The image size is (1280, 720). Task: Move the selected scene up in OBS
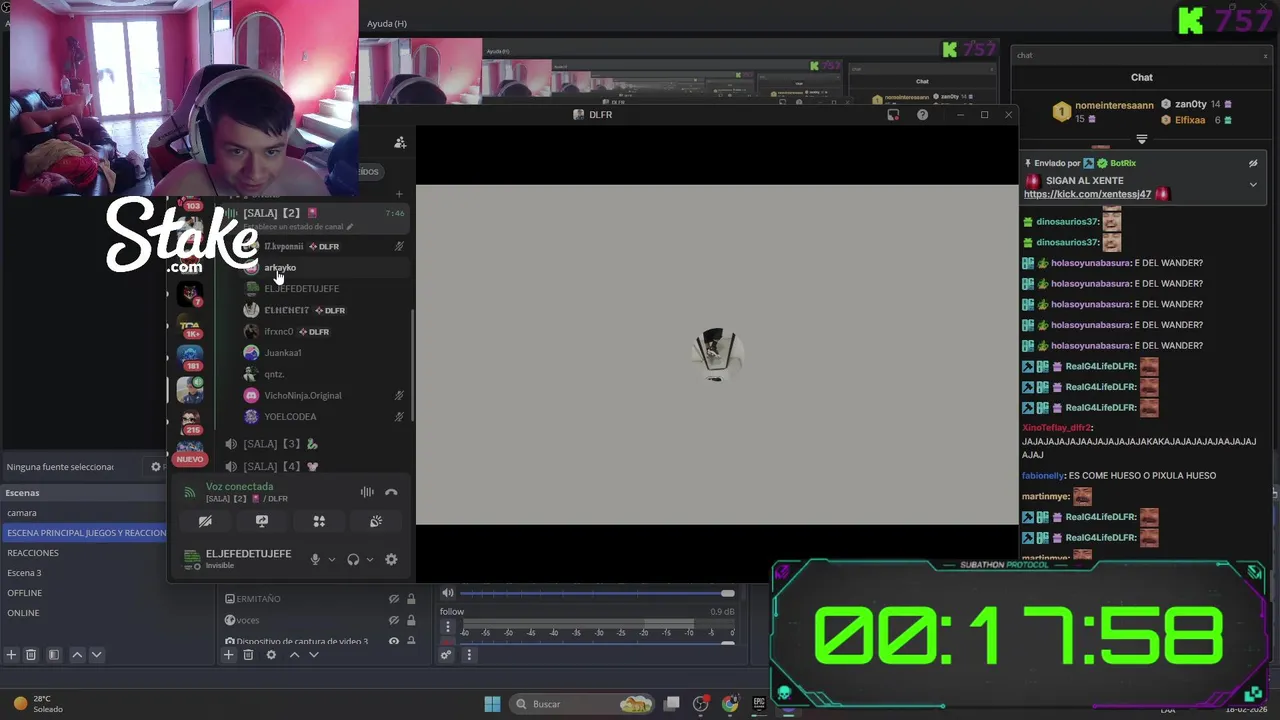click(x=77, y=655)
